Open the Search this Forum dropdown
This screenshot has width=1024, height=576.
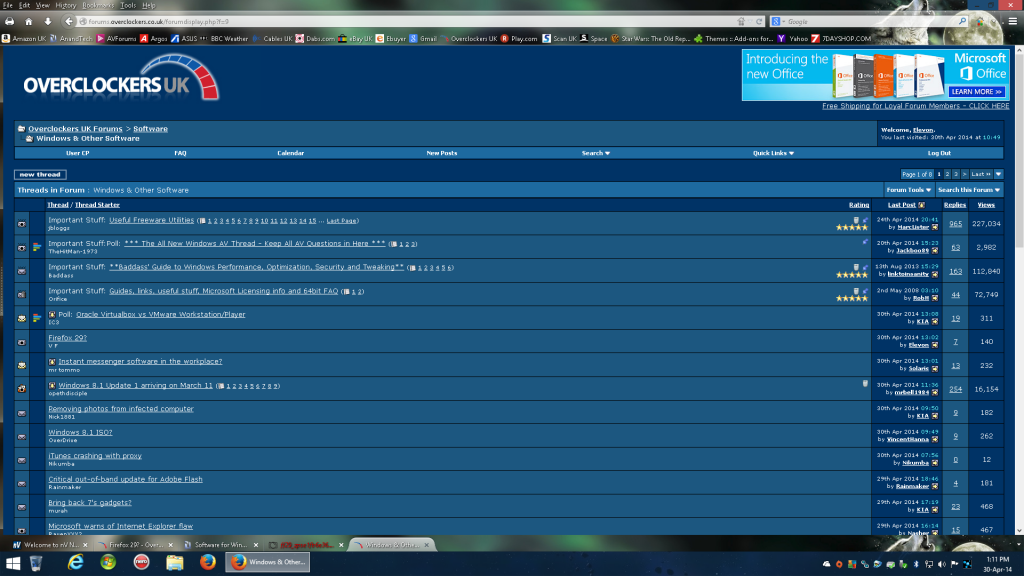point(969,190)
